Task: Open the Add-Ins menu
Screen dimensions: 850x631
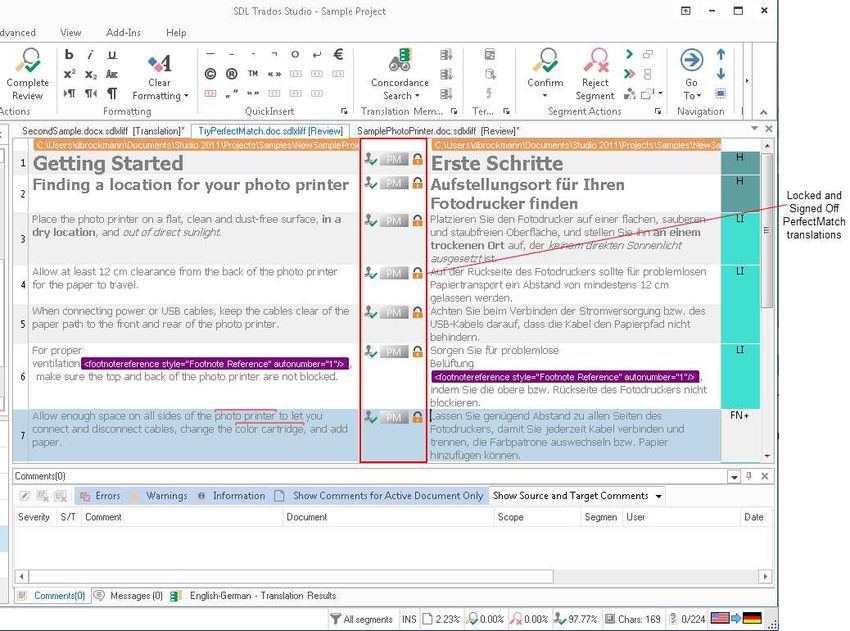Action: coord(123,33)
